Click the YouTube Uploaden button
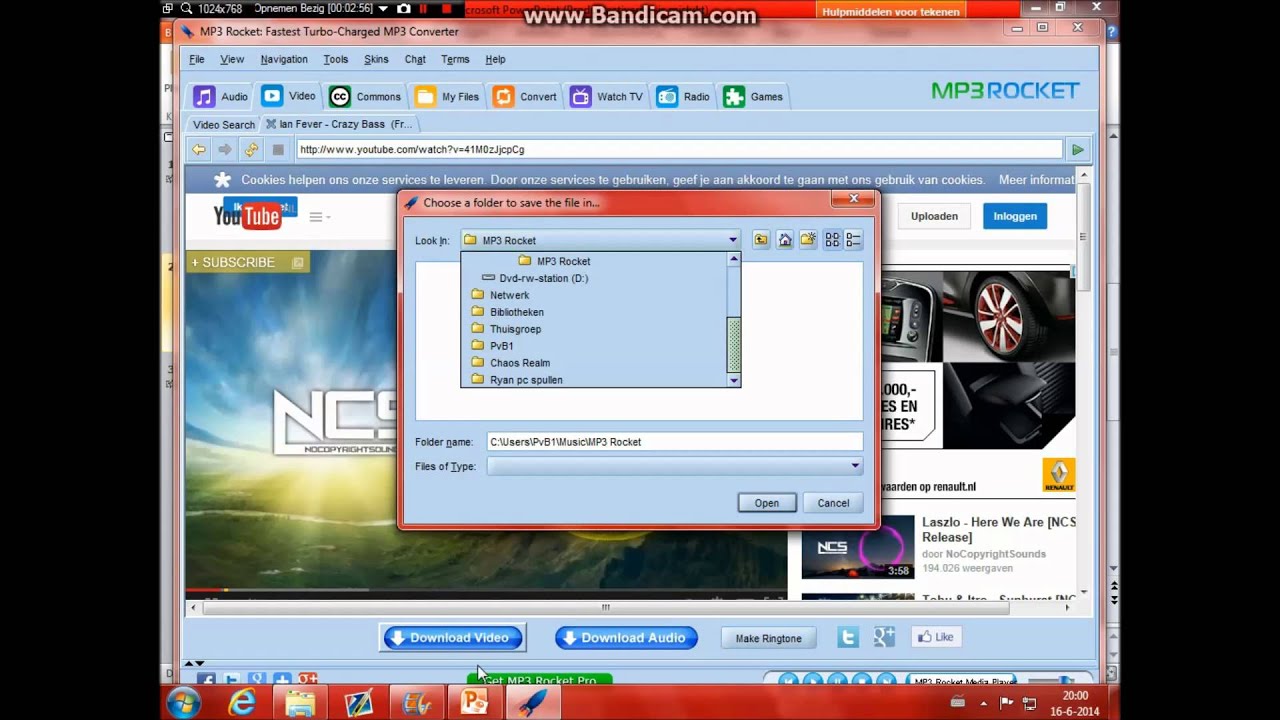The image size is (1280, 720). (x=934, y=216)
